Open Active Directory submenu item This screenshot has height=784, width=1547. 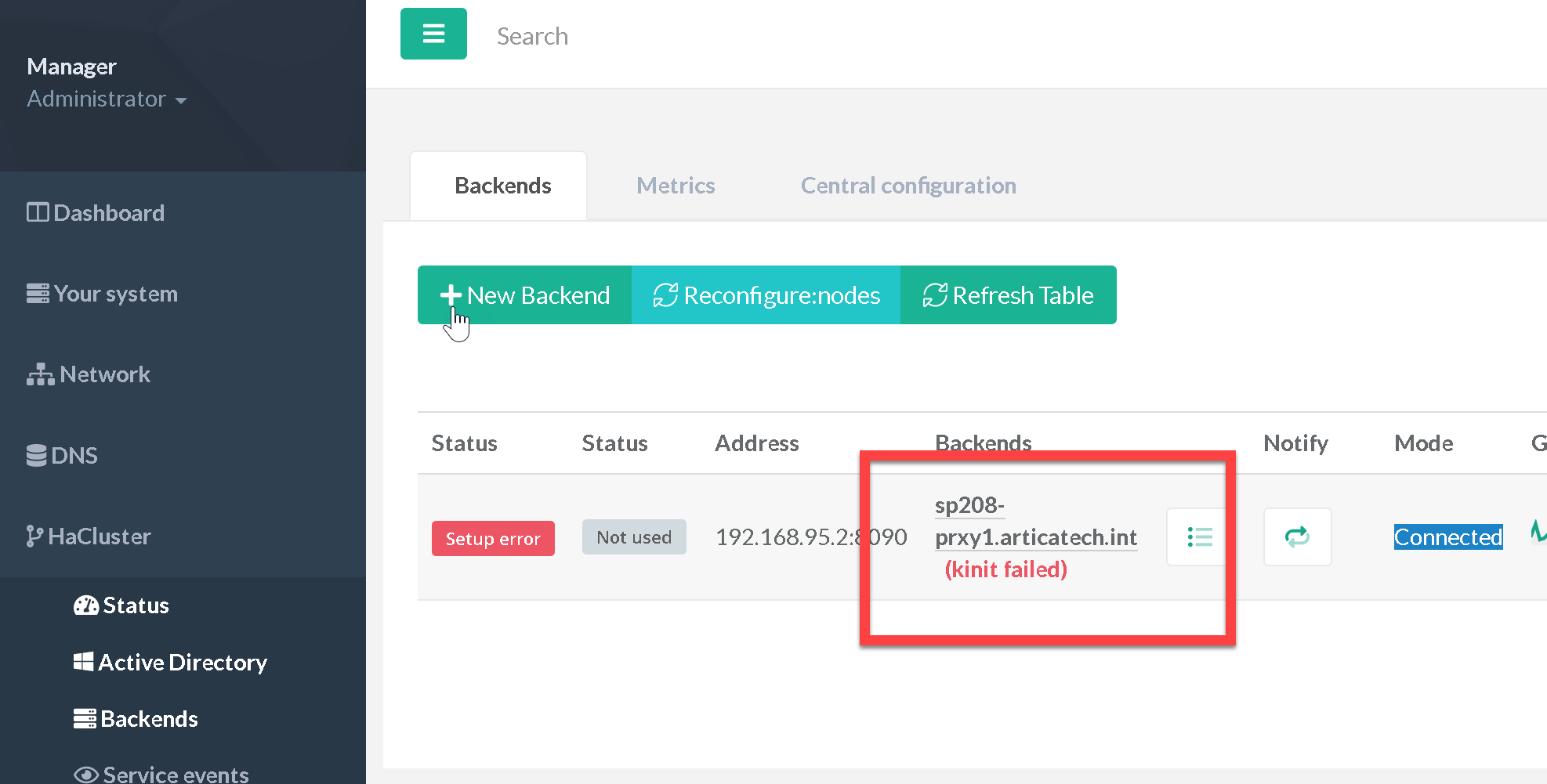[170, 663]
